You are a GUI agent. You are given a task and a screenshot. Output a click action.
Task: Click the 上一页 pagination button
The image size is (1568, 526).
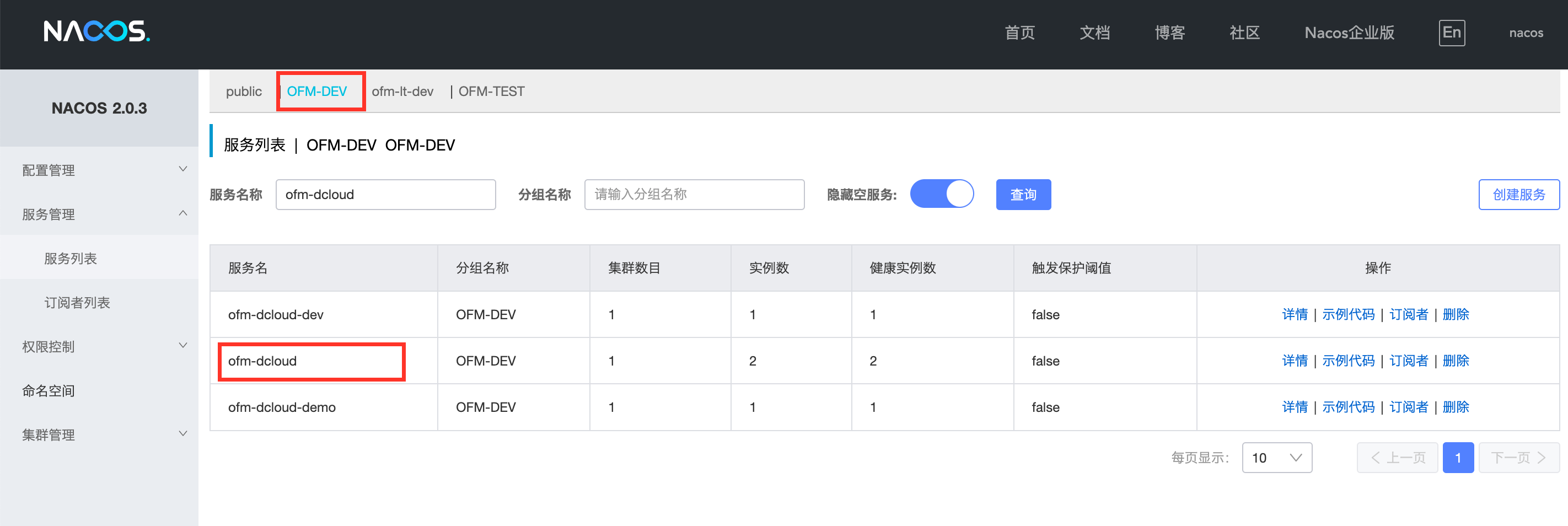tap(1397, 457)
